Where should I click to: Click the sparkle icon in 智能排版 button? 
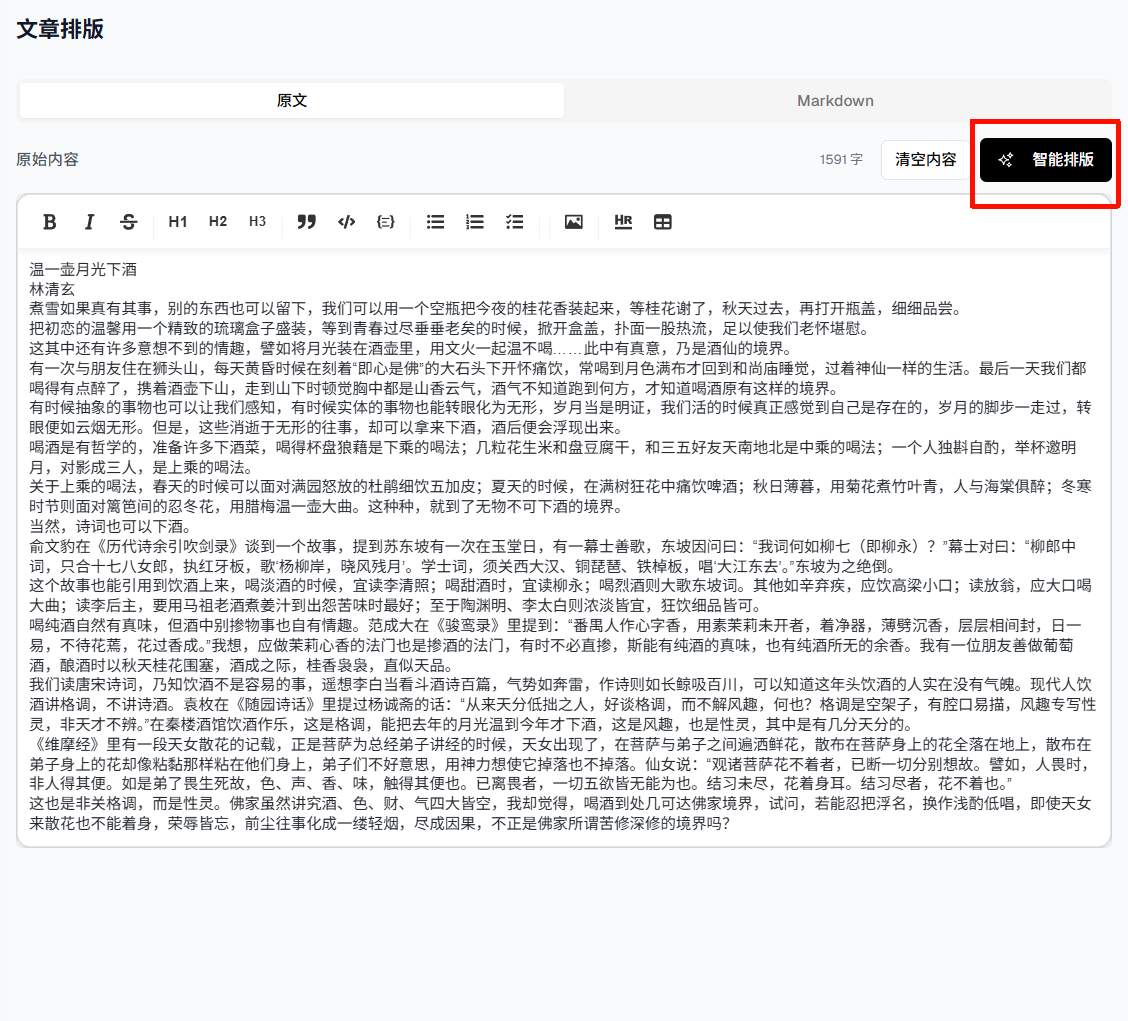1006,160
